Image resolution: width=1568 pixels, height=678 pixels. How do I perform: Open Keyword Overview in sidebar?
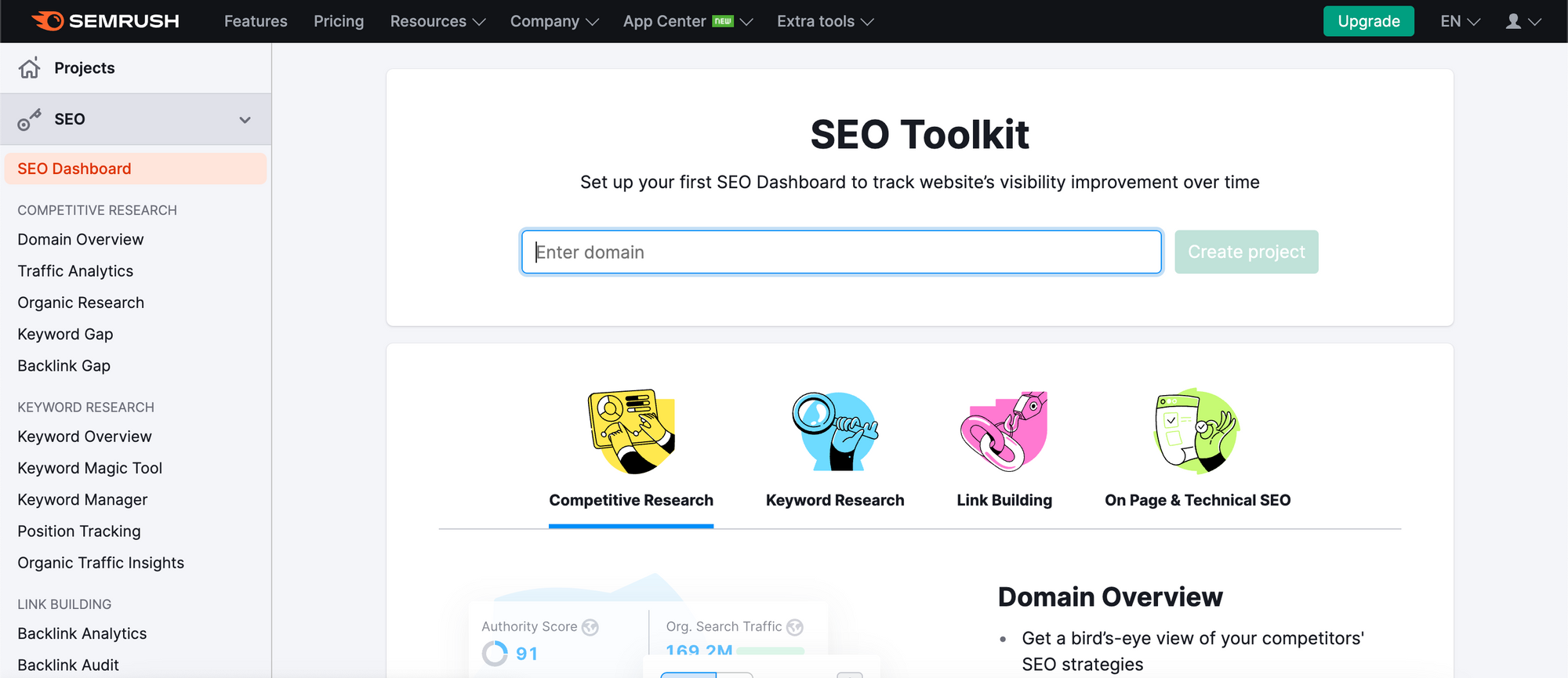pyautogui.click(x=85, y=437)
